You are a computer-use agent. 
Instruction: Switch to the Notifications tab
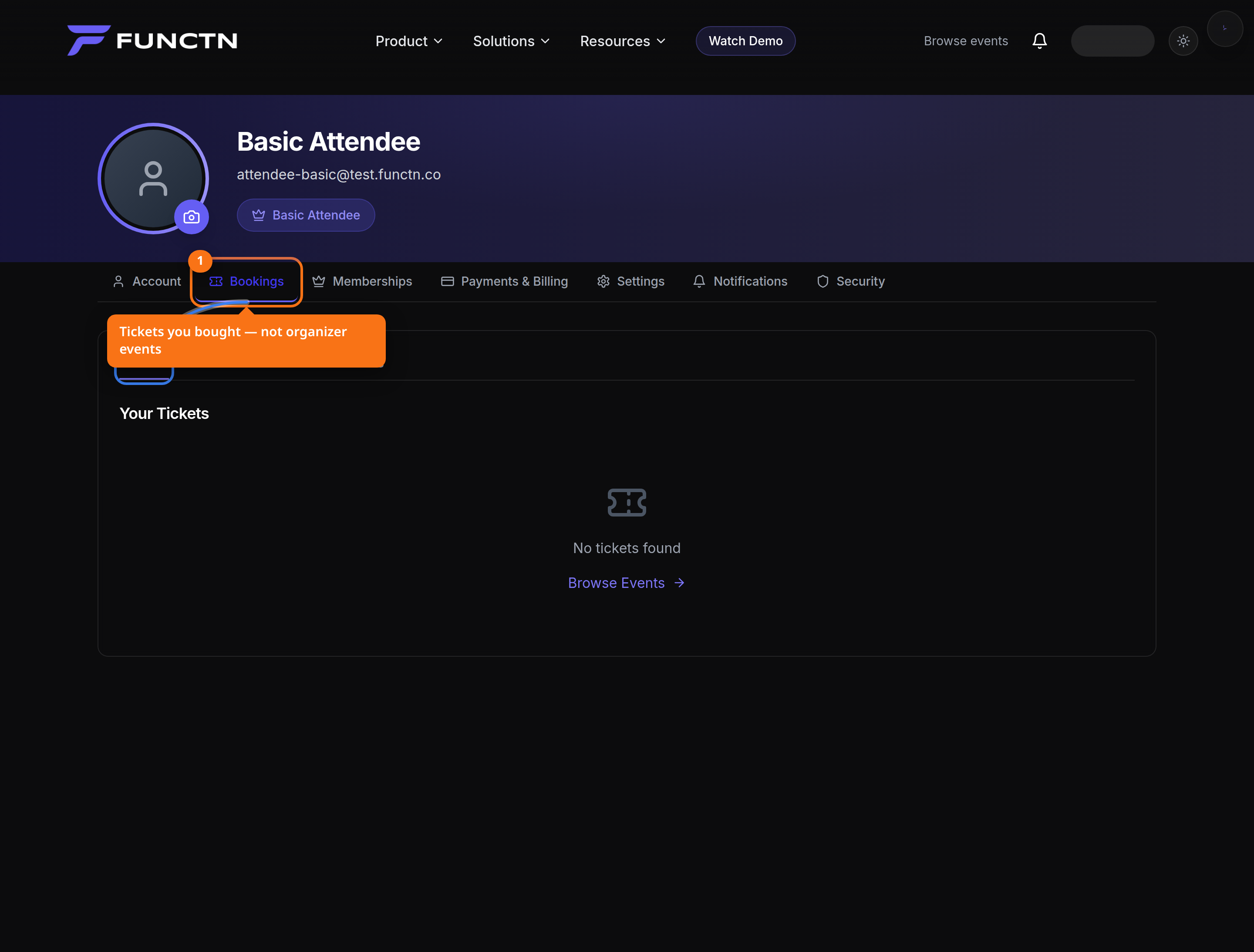coord(740,281)
